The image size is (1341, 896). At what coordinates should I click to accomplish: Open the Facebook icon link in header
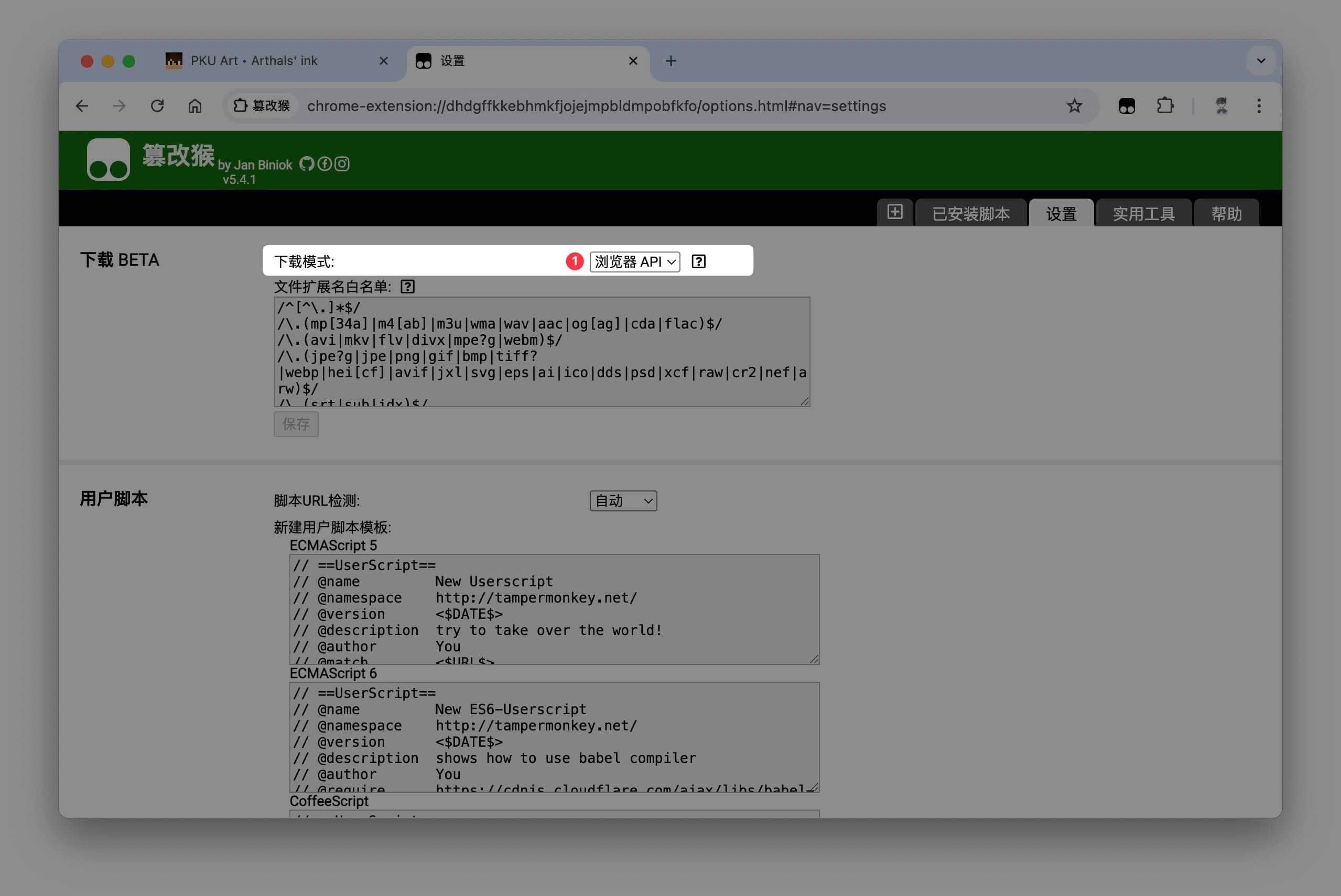click(324, 164)
